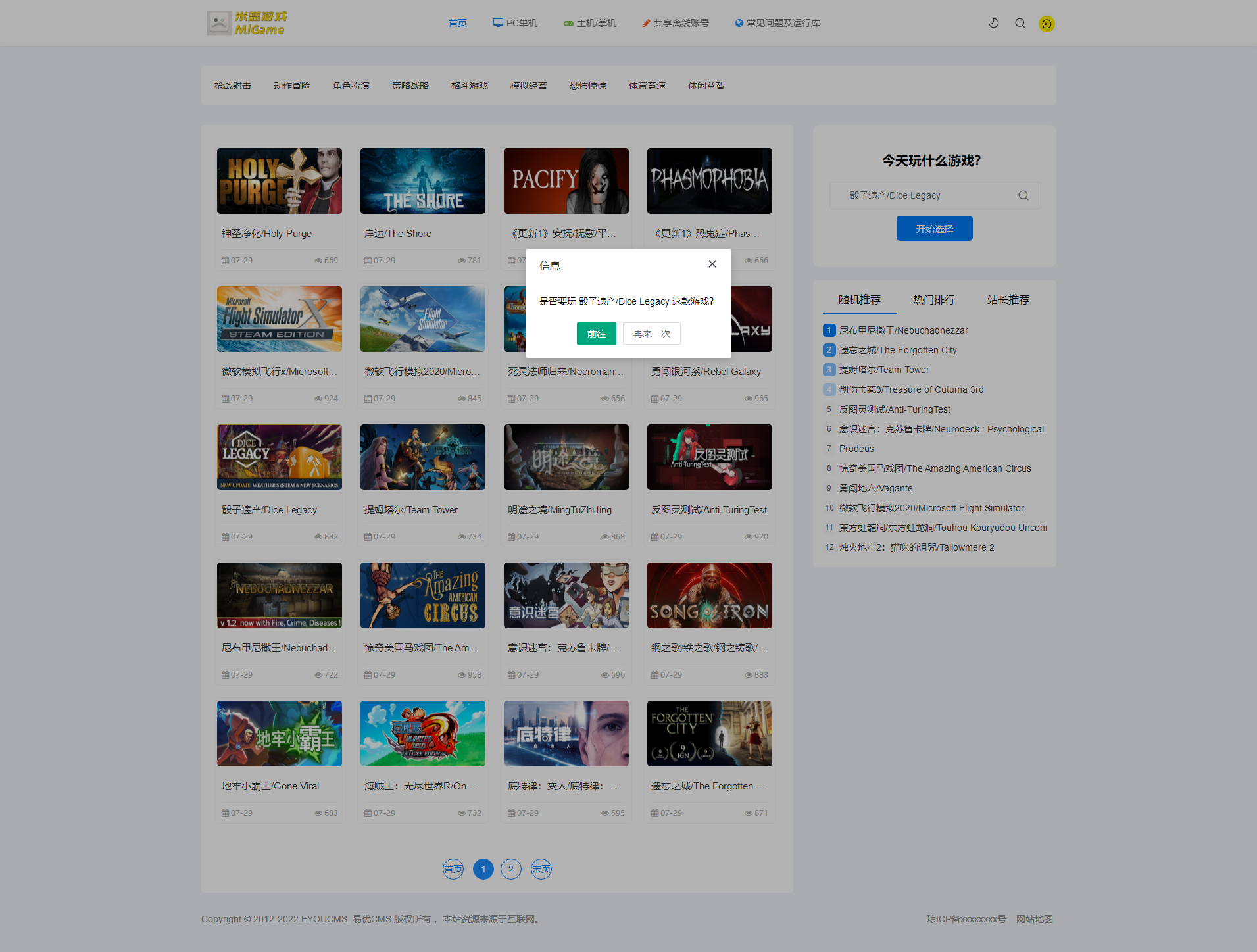The width and height of the screenshot is (1257, 952).
Task: Click the 再来一次 button
Action: [x=652, y=334]
